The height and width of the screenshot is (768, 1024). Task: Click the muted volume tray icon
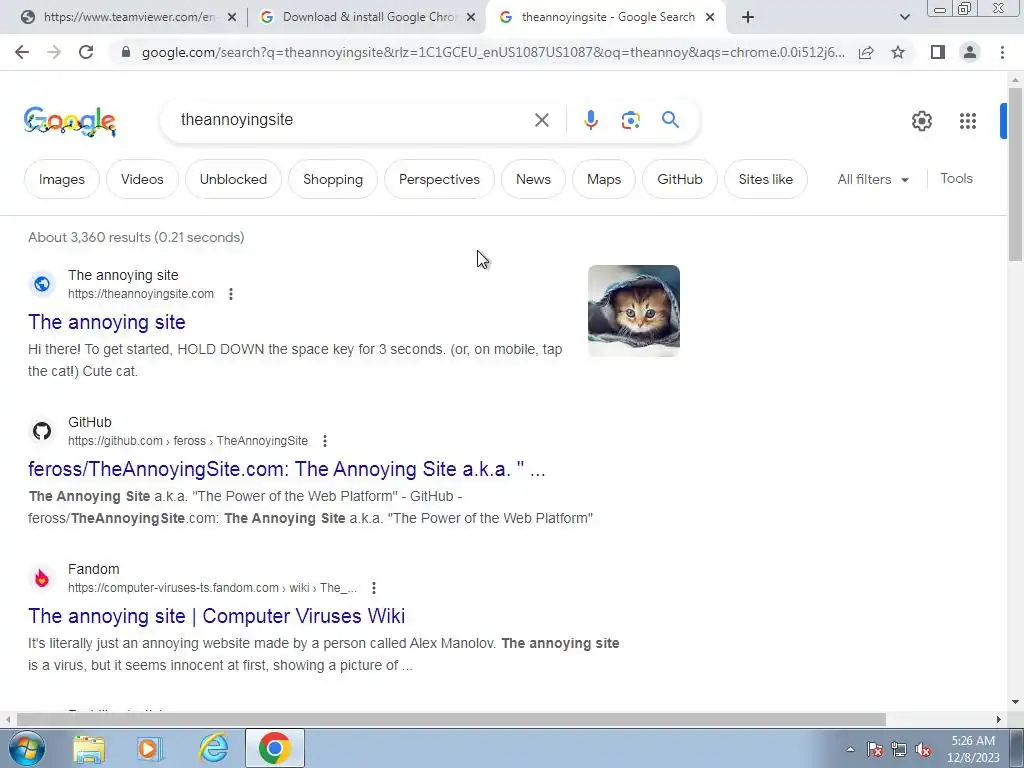pyautogui.click(x=923, y=750)
